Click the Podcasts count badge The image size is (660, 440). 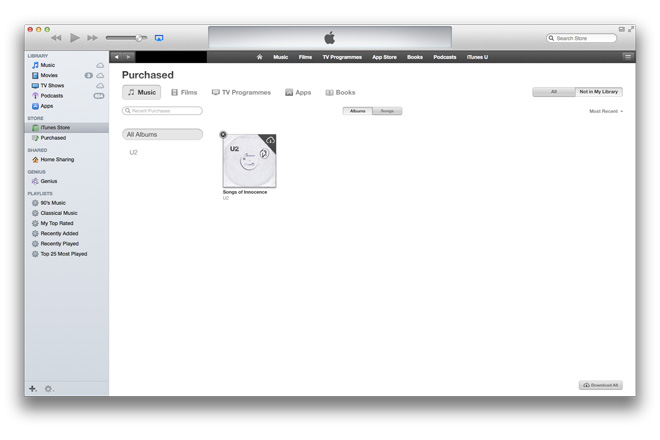click(x=98, y=96)
